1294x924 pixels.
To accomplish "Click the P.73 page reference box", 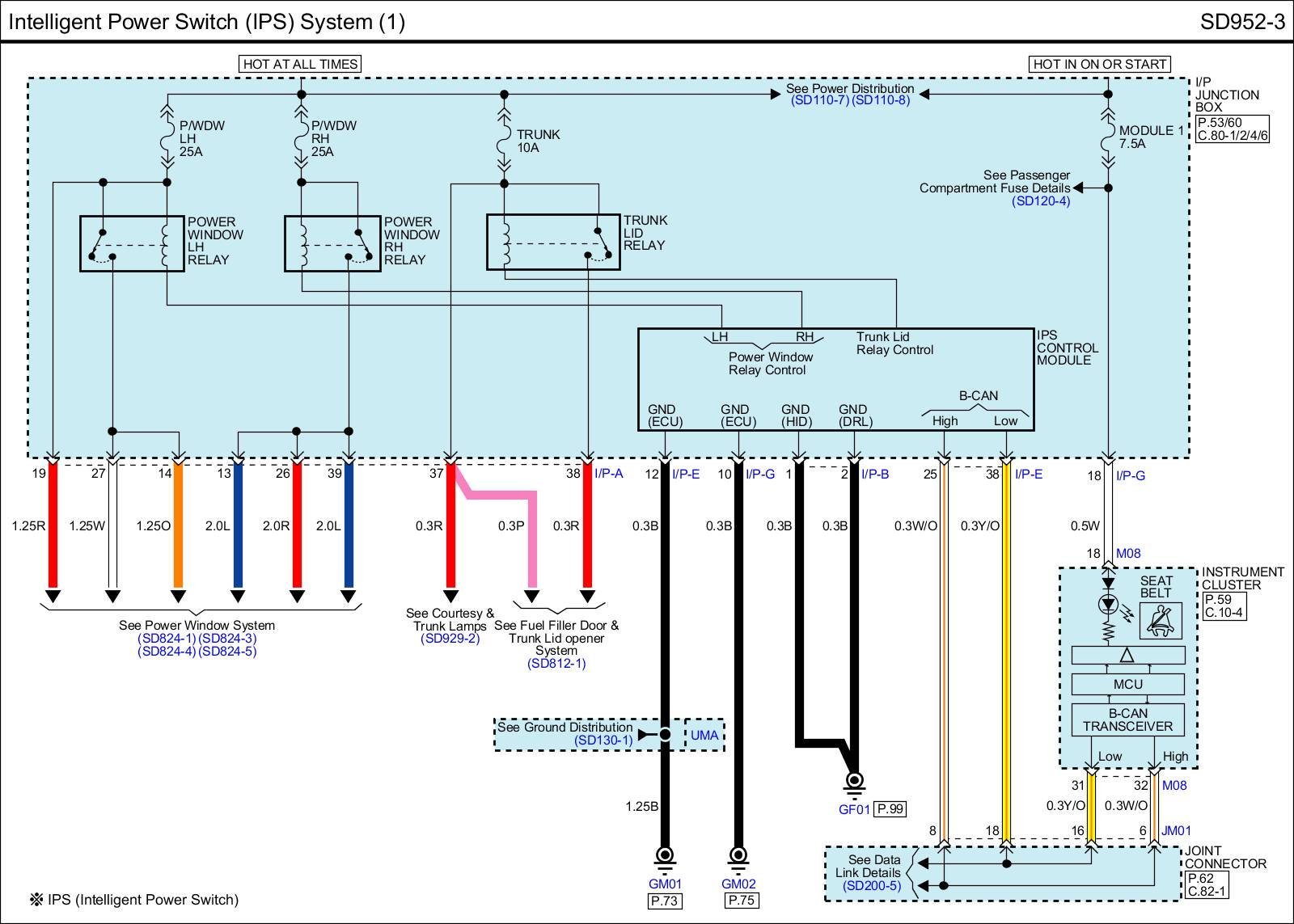I will click(x=665, y=901).
